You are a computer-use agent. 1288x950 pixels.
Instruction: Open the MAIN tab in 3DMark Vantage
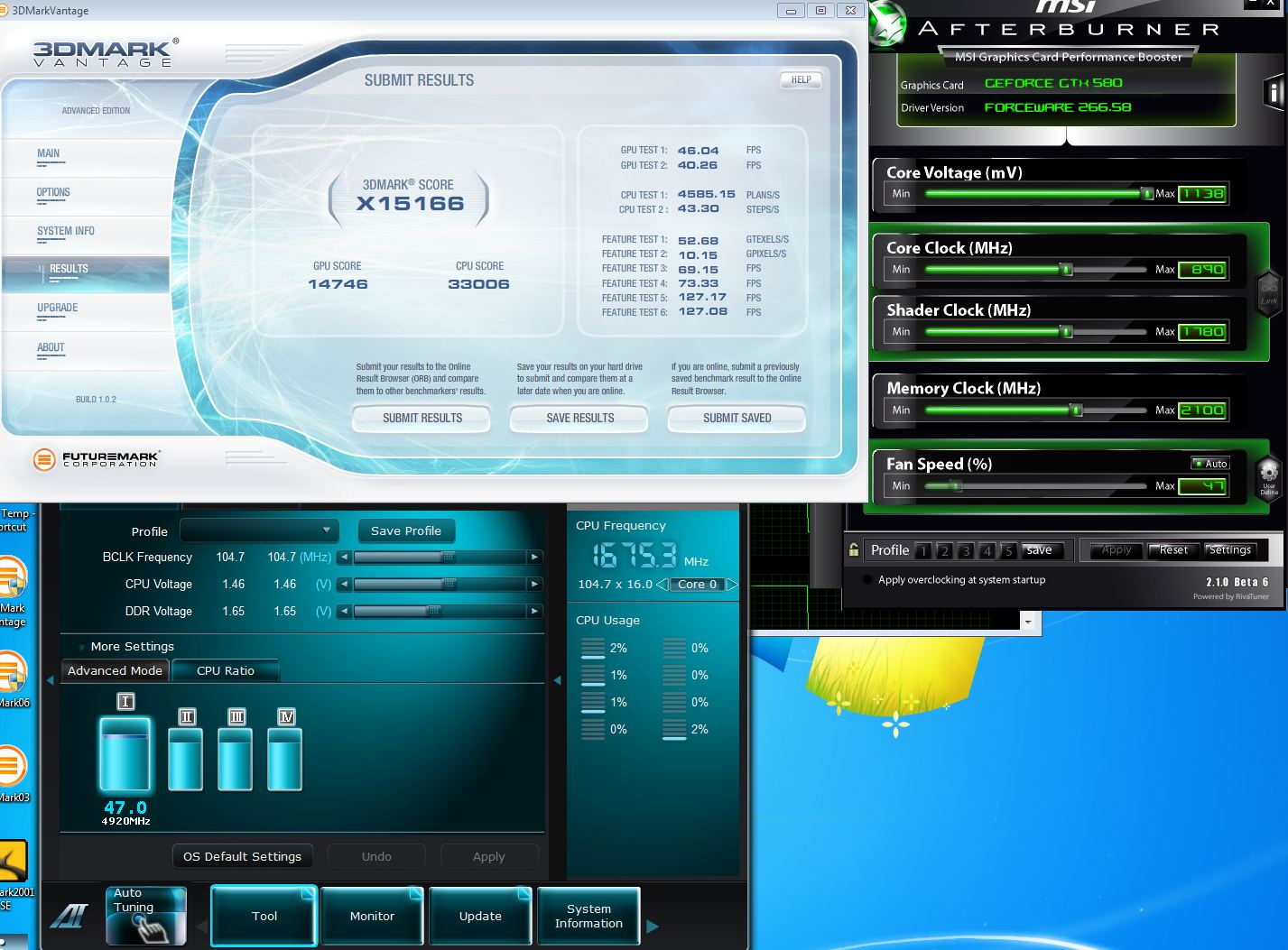click(x=49, y=153)
